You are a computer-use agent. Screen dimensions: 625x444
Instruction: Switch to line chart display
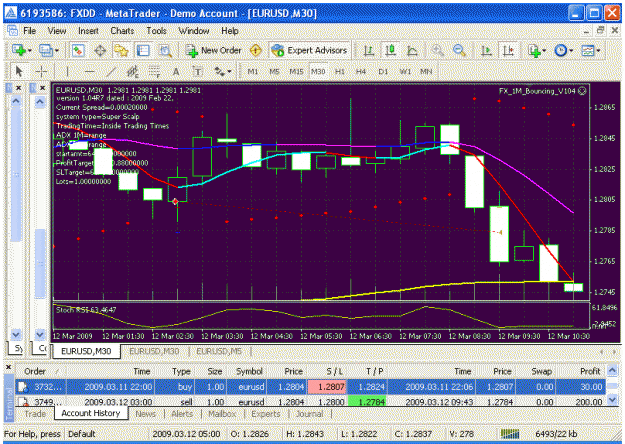coord(412,51)
